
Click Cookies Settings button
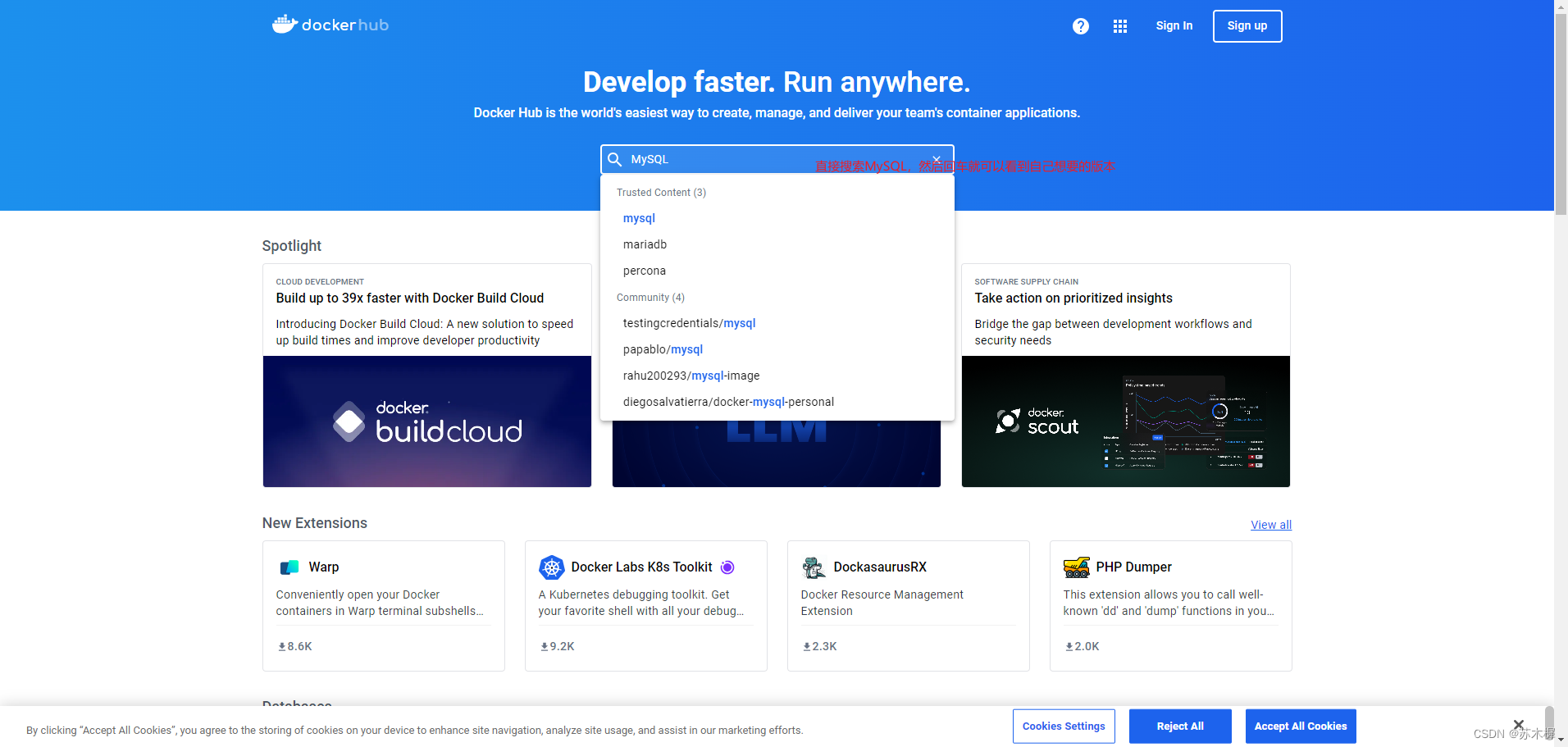tap(1064, 727)
